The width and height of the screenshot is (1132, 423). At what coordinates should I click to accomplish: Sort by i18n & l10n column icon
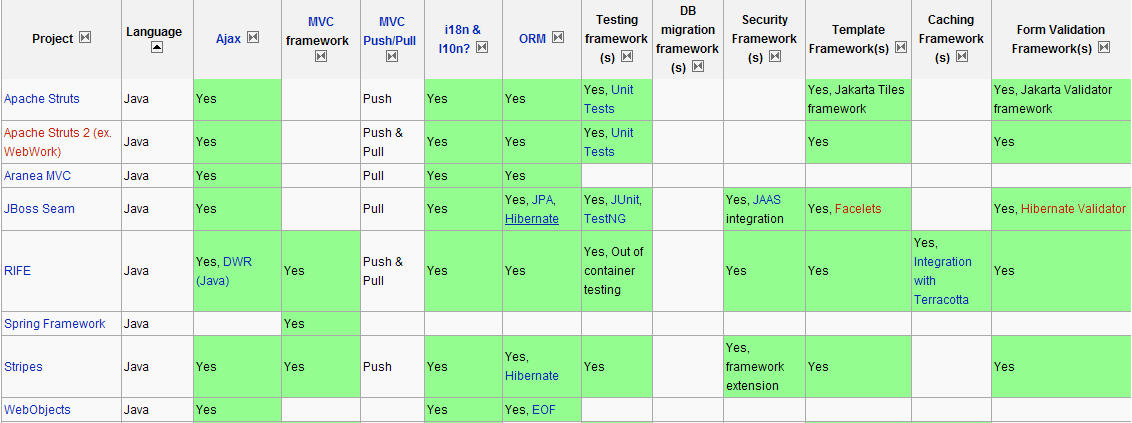pyautogui.click(x=482, y=48)
